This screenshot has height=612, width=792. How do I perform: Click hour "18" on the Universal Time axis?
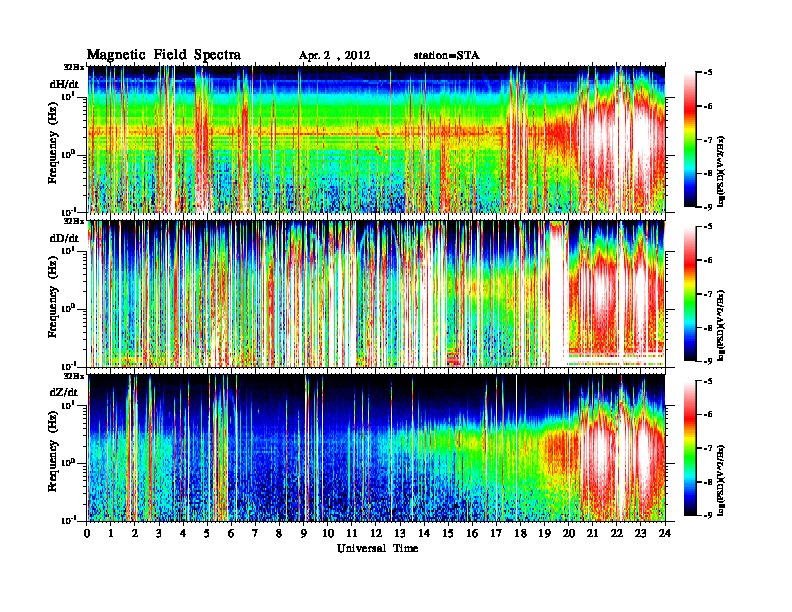[520, 533]
